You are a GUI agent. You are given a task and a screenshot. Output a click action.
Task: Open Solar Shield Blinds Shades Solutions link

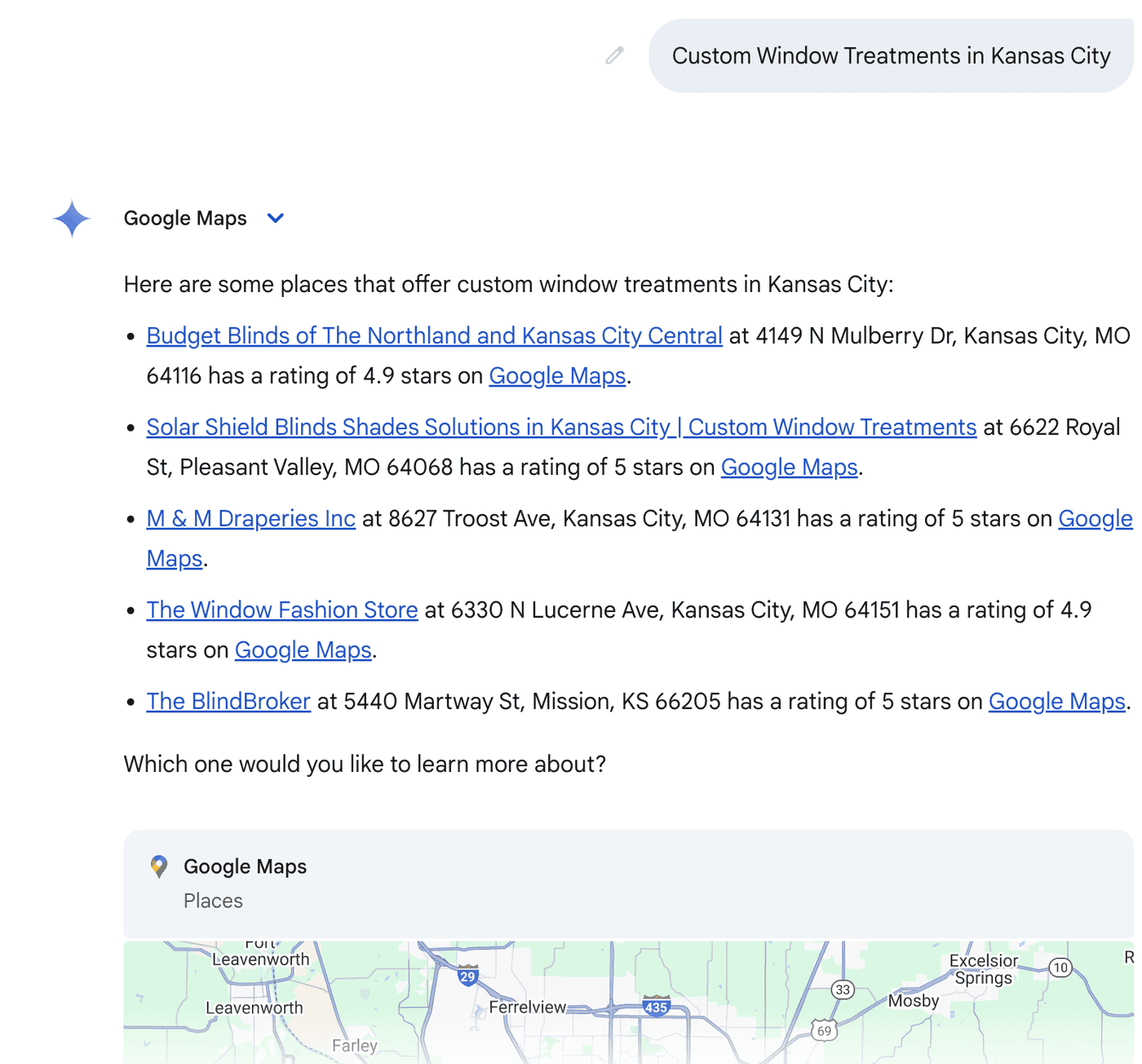click(561, 427)
